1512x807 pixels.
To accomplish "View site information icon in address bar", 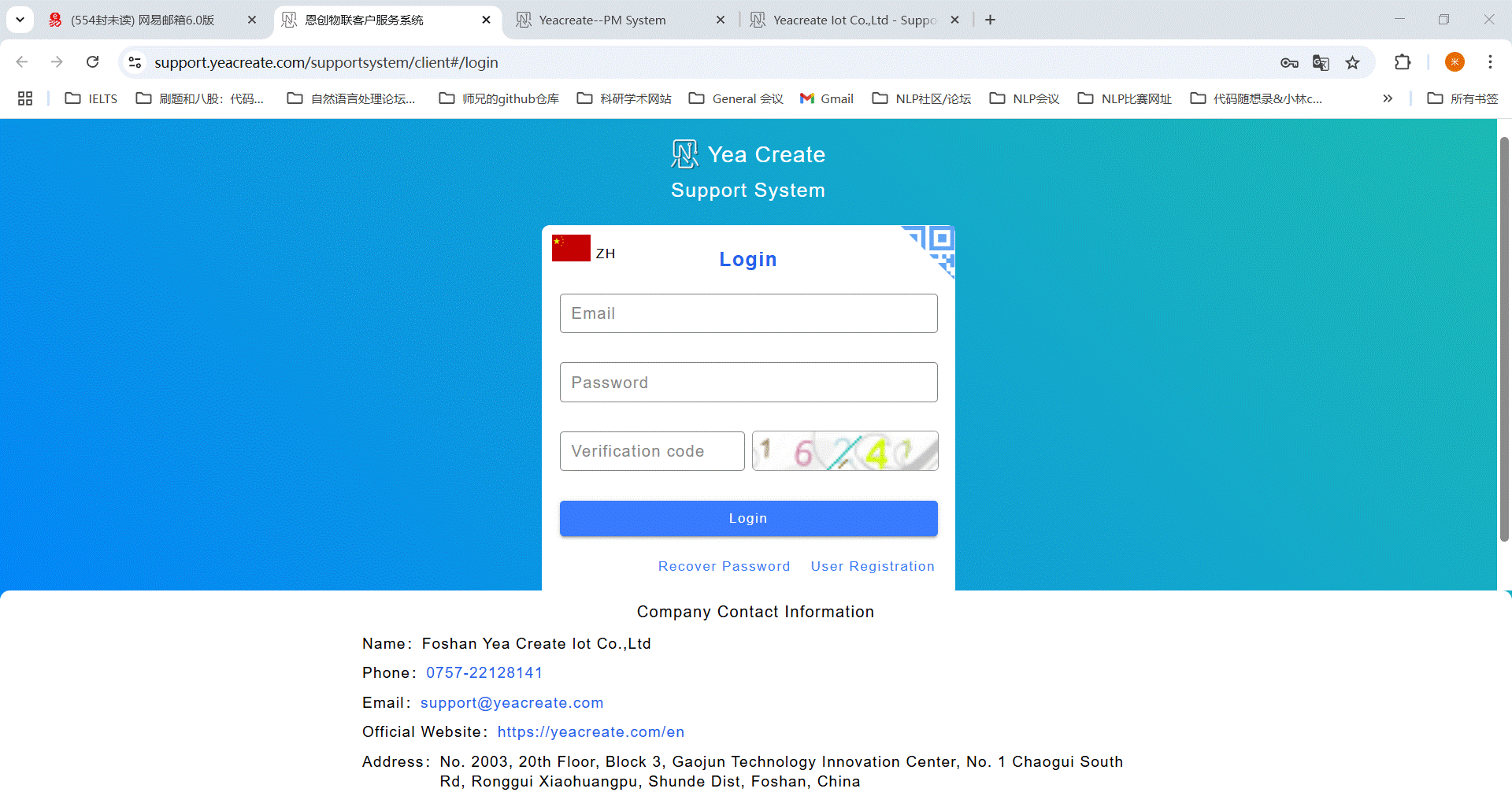I will coord(135,62).
